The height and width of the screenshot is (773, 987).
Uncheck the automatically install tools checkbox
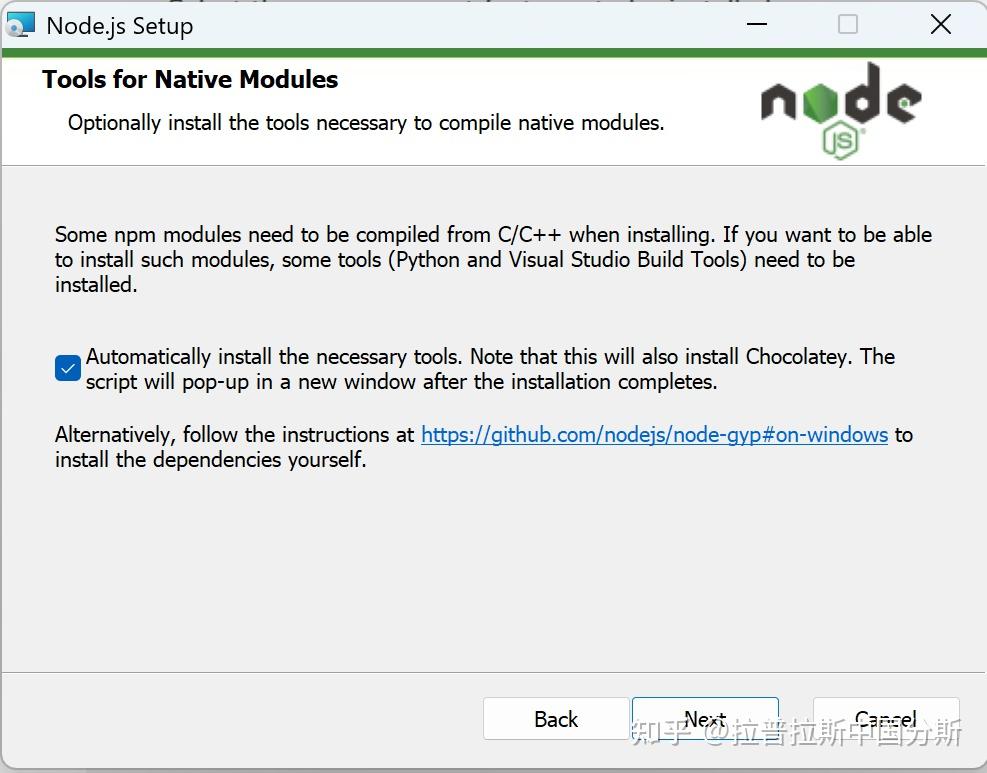point(68,369)
